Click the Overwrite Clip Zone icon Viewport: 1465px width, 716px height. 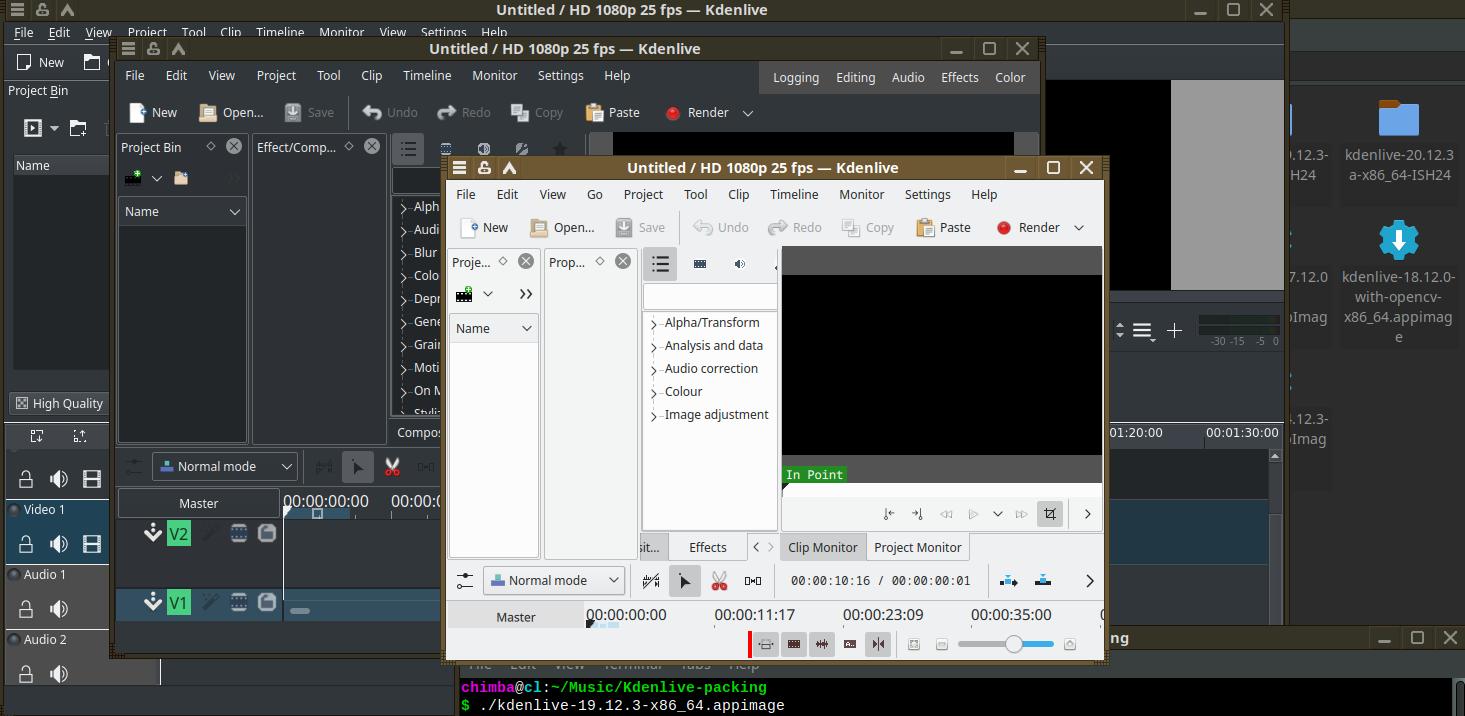(x=1043, y=581)
